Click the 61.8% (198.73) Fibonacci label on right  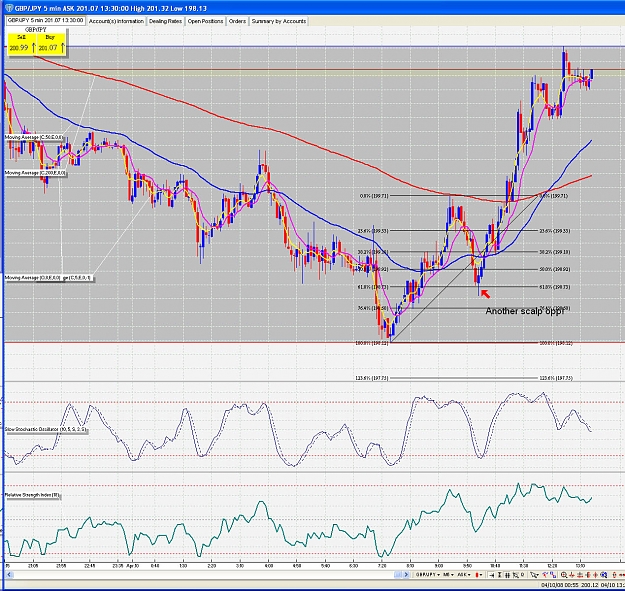click(x=554, y=287)
